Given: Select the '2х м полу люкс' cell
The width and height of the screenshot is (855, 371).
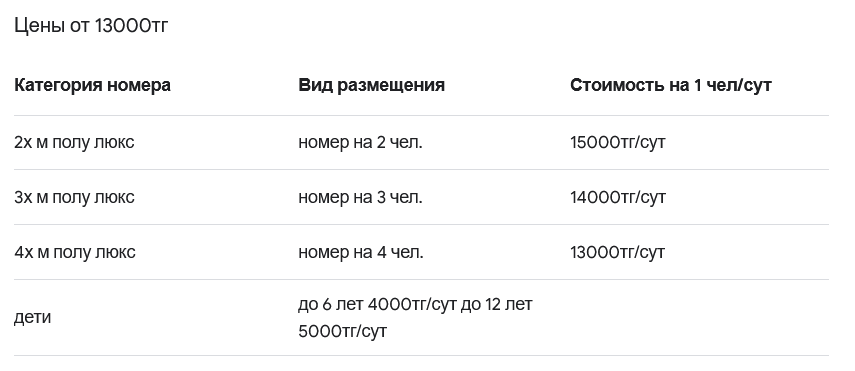Looking at the screenshot, I should [x=74, y=142].
